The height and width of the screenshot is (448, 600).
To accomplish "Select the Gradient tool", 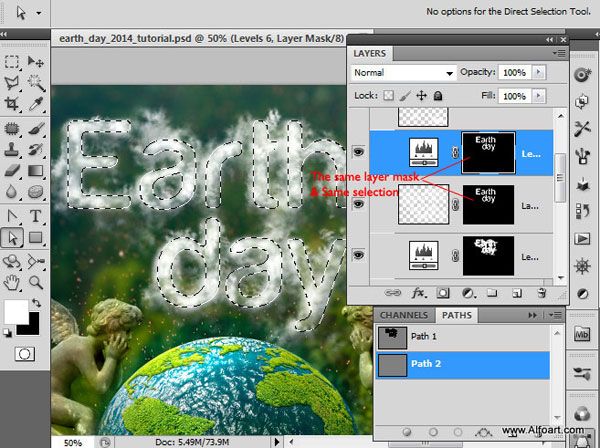I will [36, 170].
